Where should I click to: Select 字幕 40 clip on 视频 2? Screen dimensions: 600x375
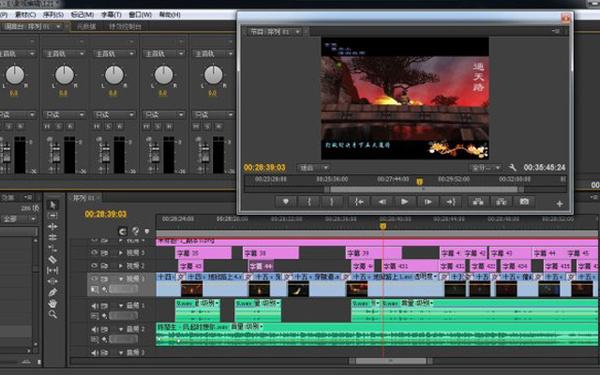click(191, 266)
